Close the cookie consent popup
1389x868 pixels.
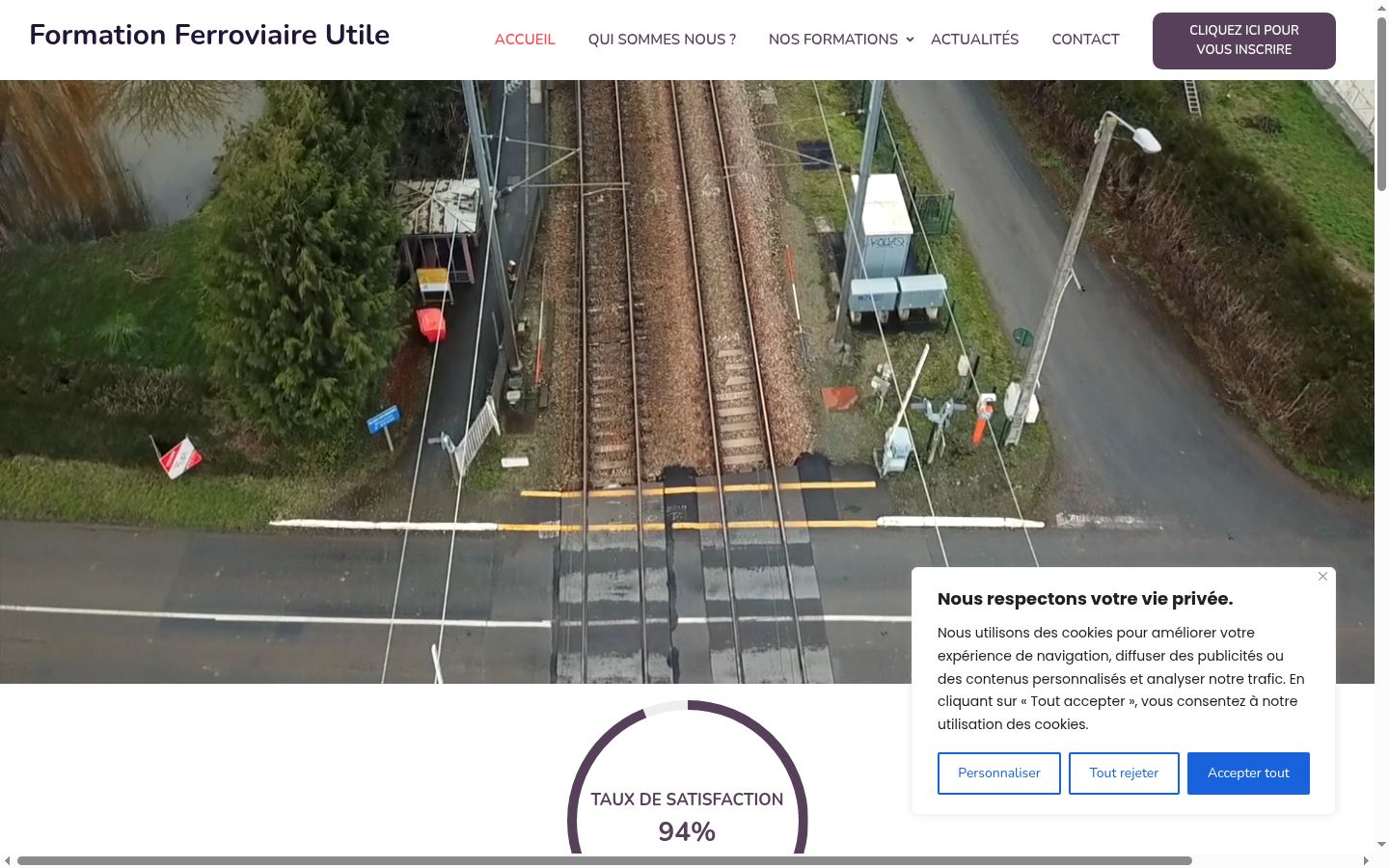[1322, 576]
